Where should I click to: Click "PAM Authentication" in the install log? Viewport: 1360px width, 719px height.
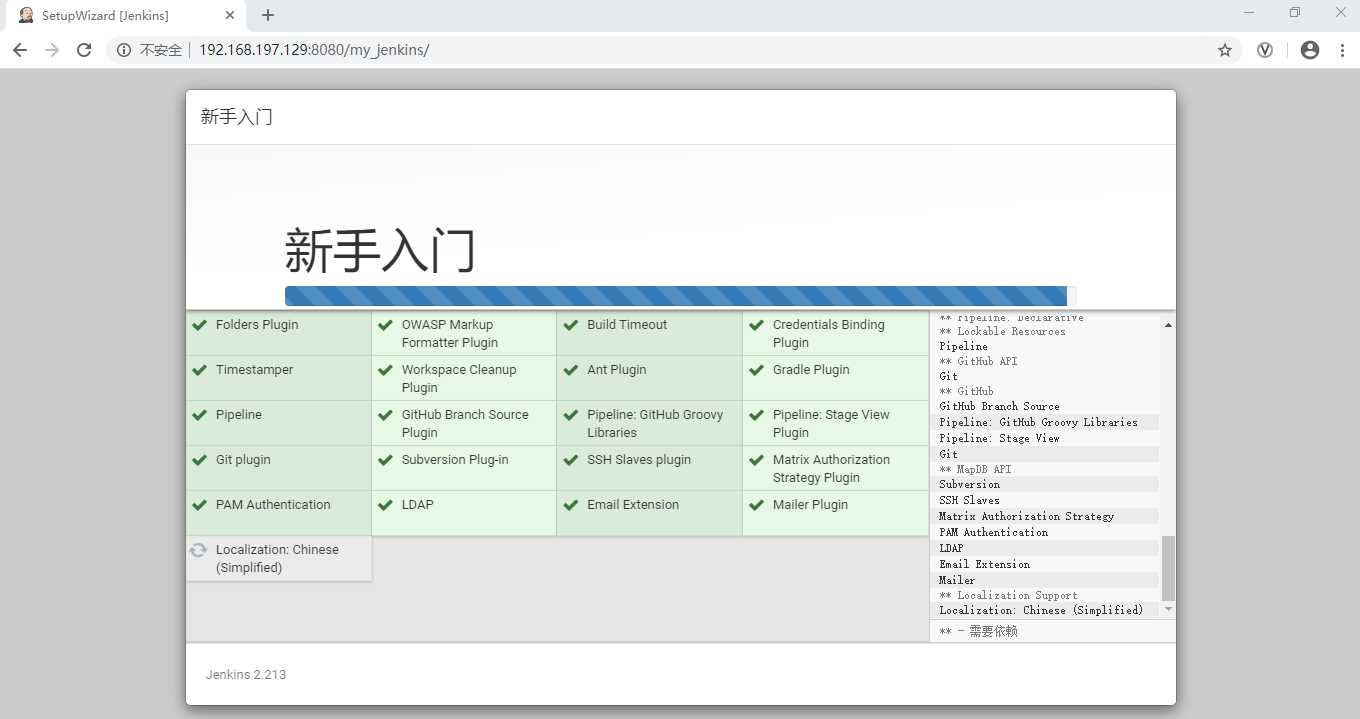(993, 532)
